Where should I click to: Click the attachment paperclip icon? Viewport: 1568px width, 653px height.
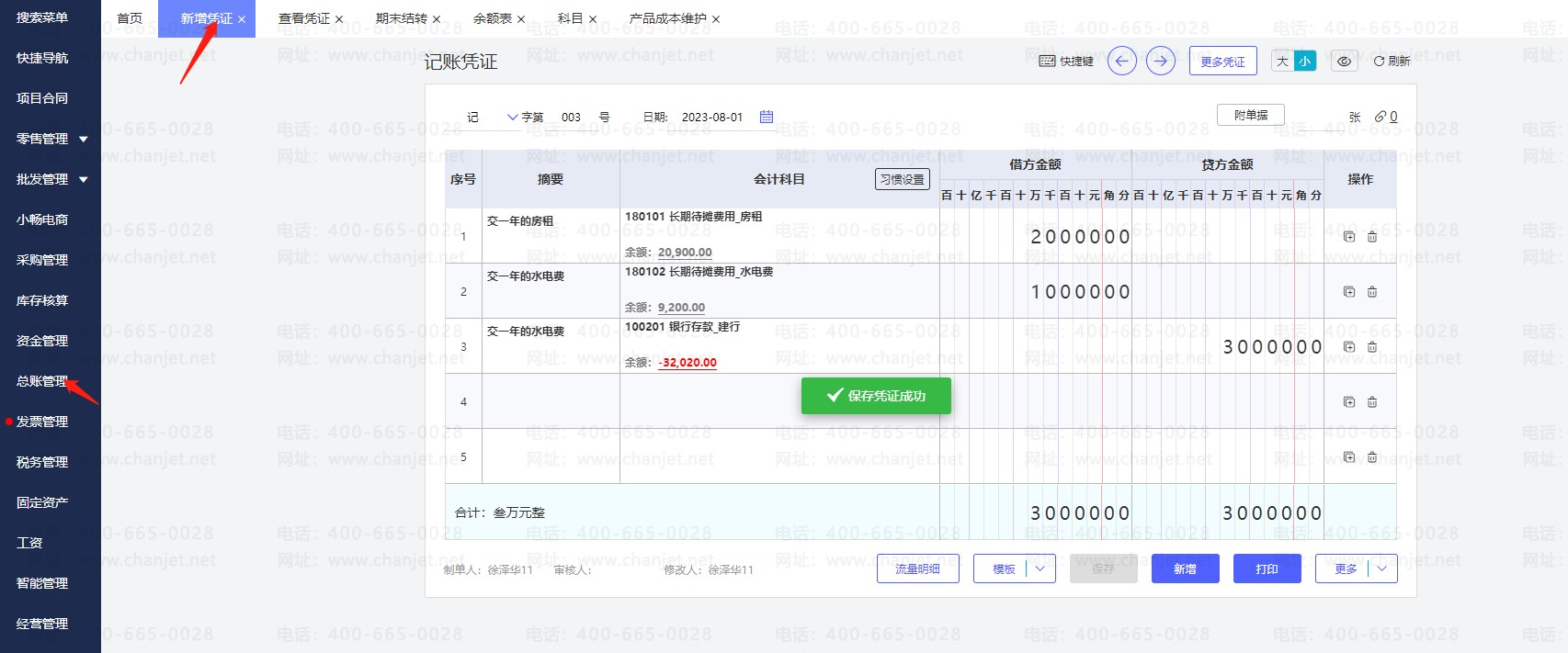click(1381, 117)
